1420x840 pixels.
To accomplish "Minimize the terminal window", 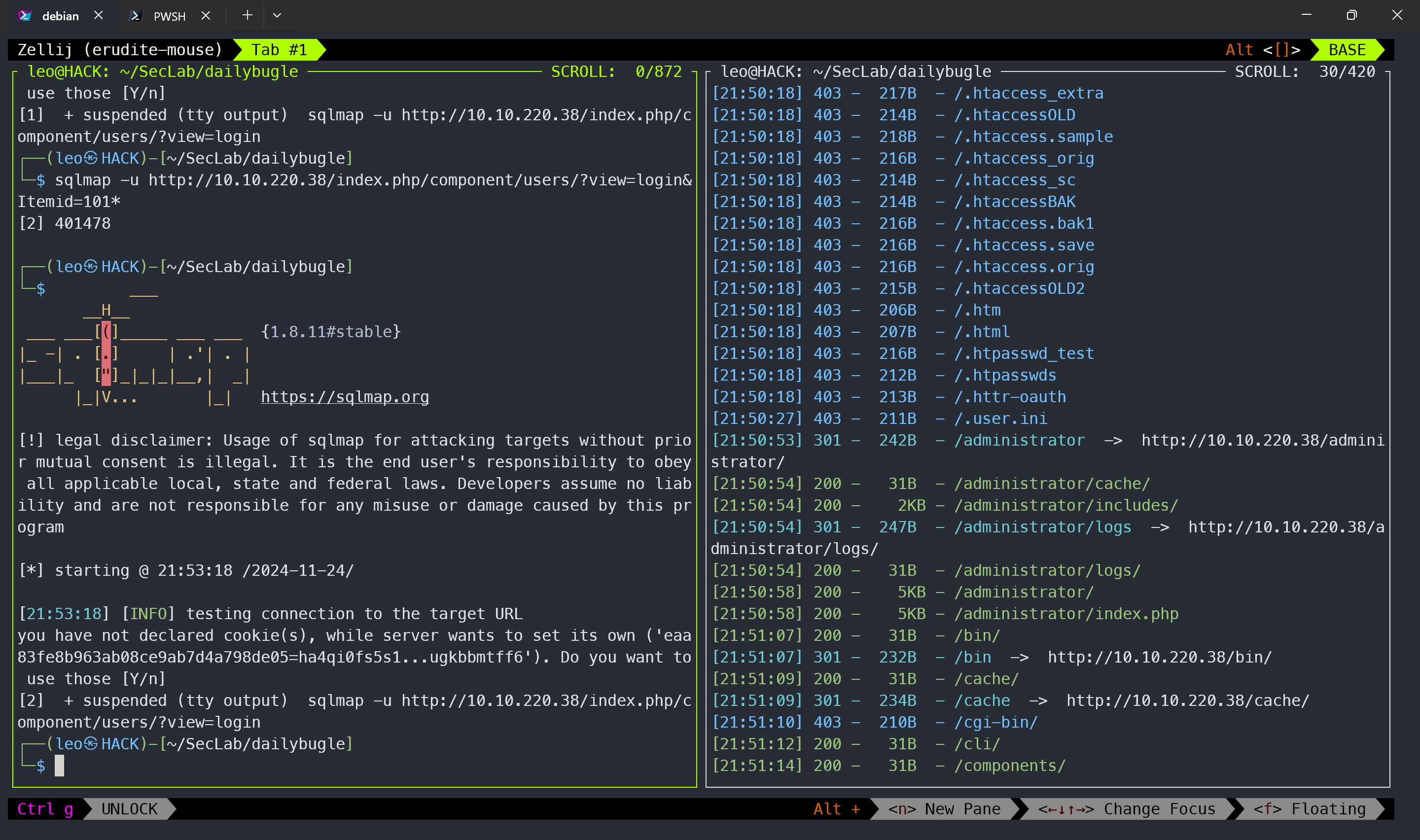I will point(1306,15).
